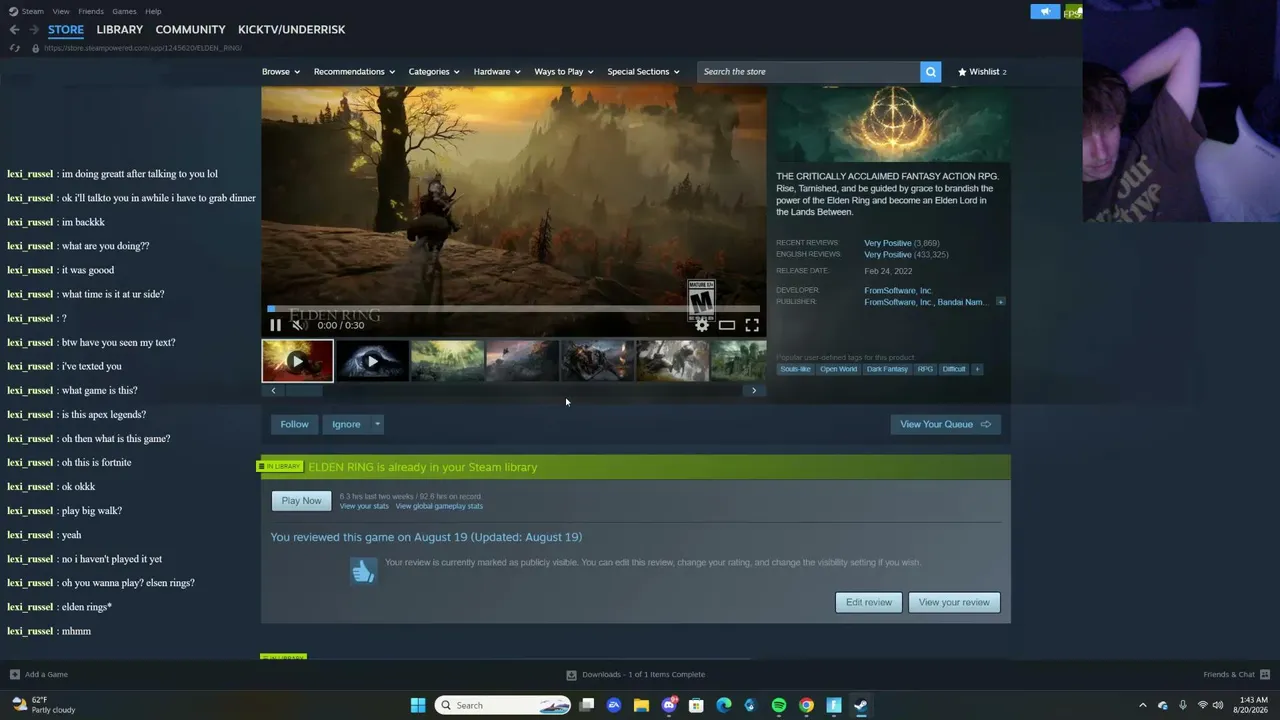Click the Follow button

294,424
